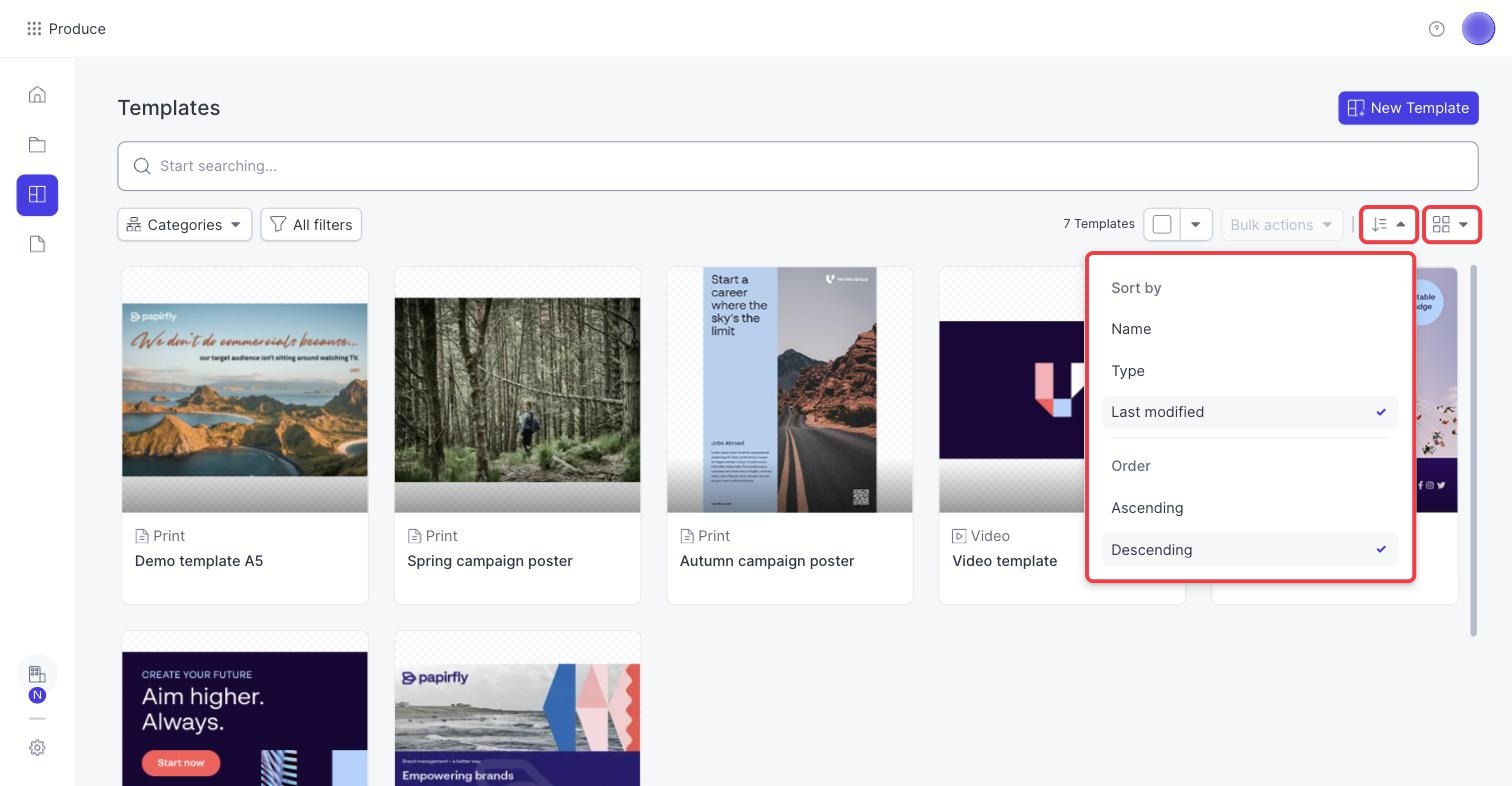This screenshot has width=1512, height=786.
Task: Expand the select-all checkbox dropdown arrow
Action: coord(1196,224)
